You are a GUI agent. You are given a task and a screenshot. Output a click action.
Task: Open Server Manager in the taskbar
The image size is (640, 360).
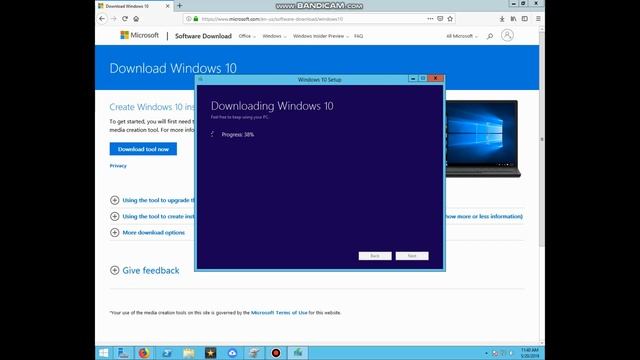[123, 353]
